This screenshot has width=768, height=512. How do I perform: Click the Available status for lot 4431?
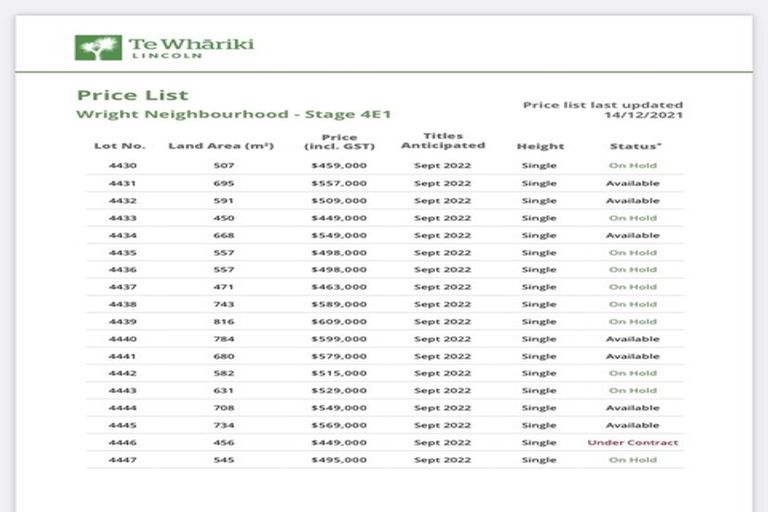(633, 184)
